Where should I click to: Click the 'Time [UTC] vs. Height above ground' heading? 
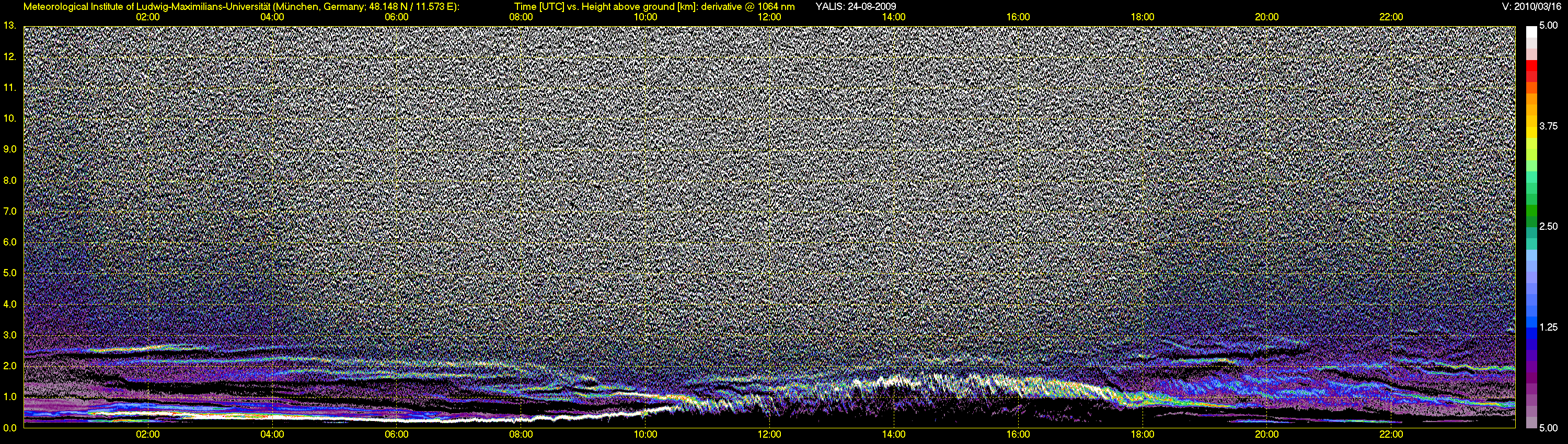tap(654, 7)
